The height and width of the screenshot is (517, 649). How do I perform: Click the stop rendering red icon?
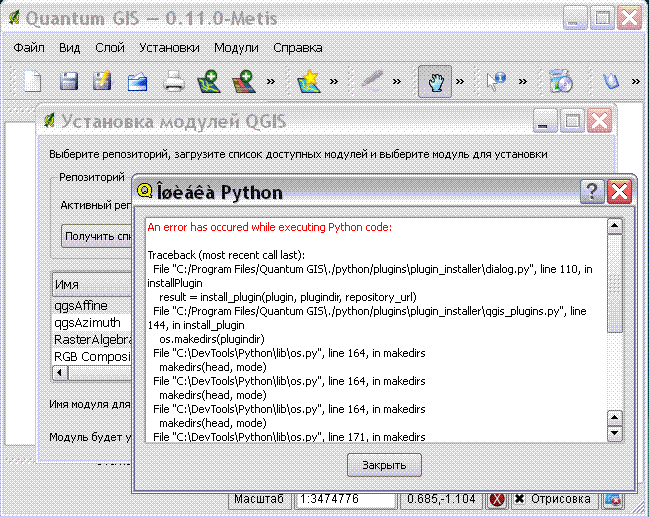pos(497,500)
